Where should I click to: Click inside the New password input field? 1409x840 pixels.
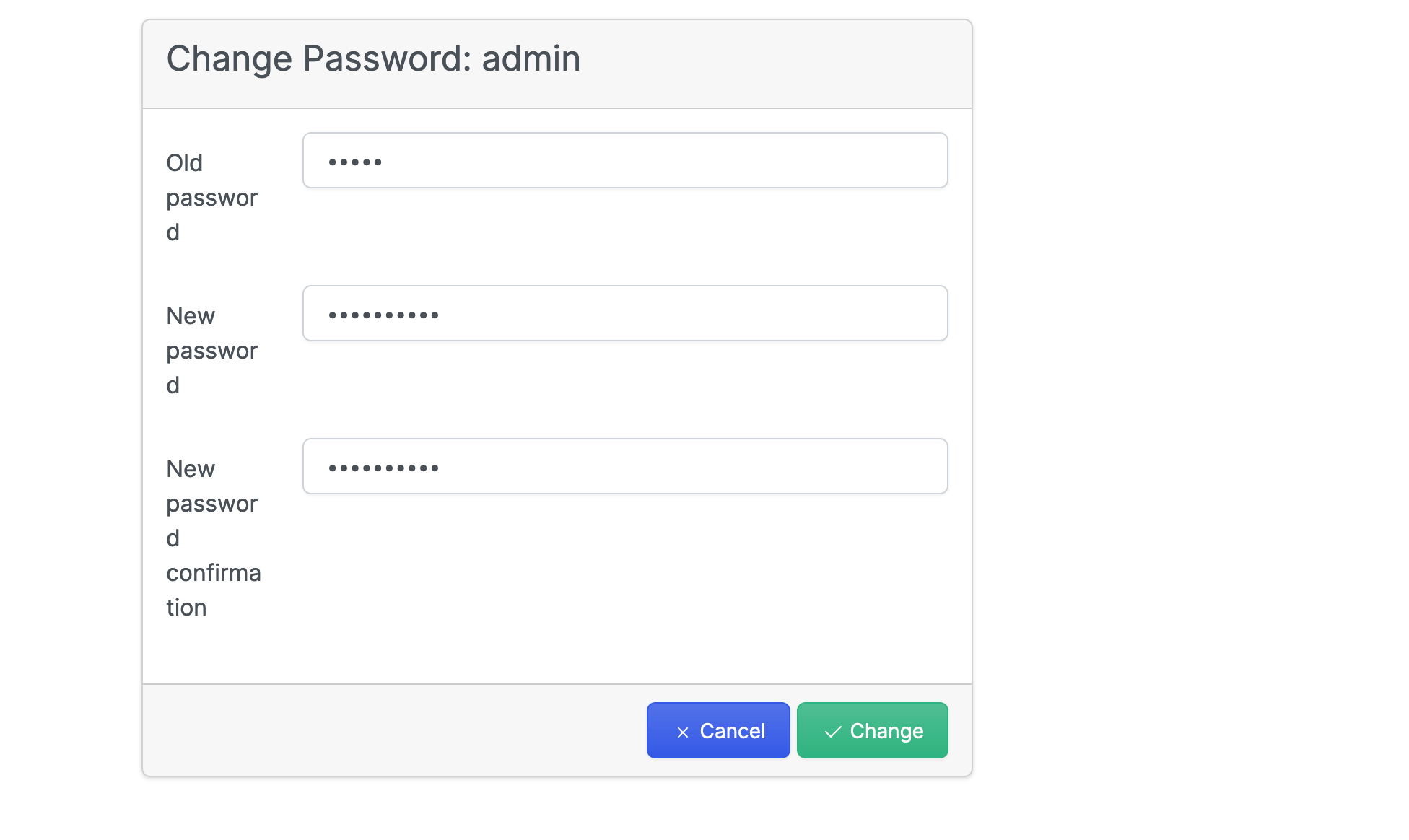point(624,312)
